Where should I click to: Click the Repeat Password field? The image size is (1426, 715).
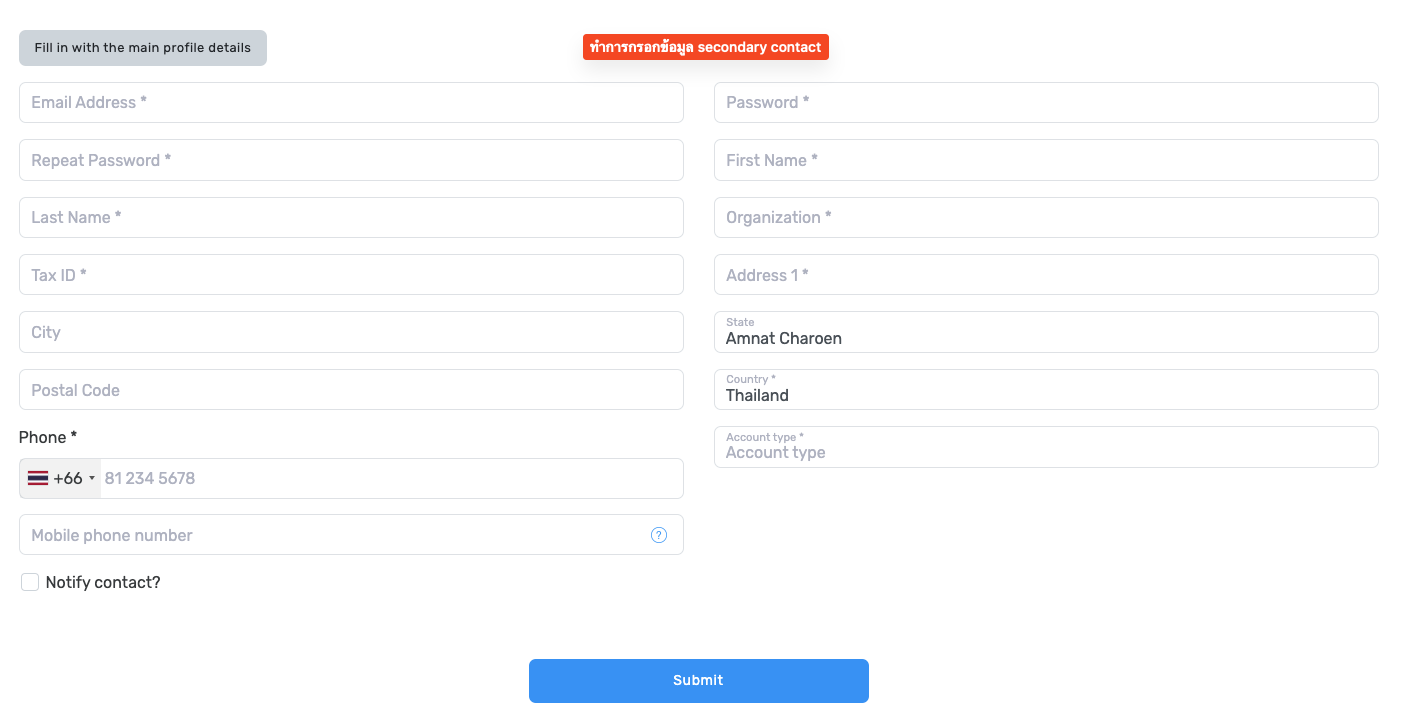click(x=350, y=160)
